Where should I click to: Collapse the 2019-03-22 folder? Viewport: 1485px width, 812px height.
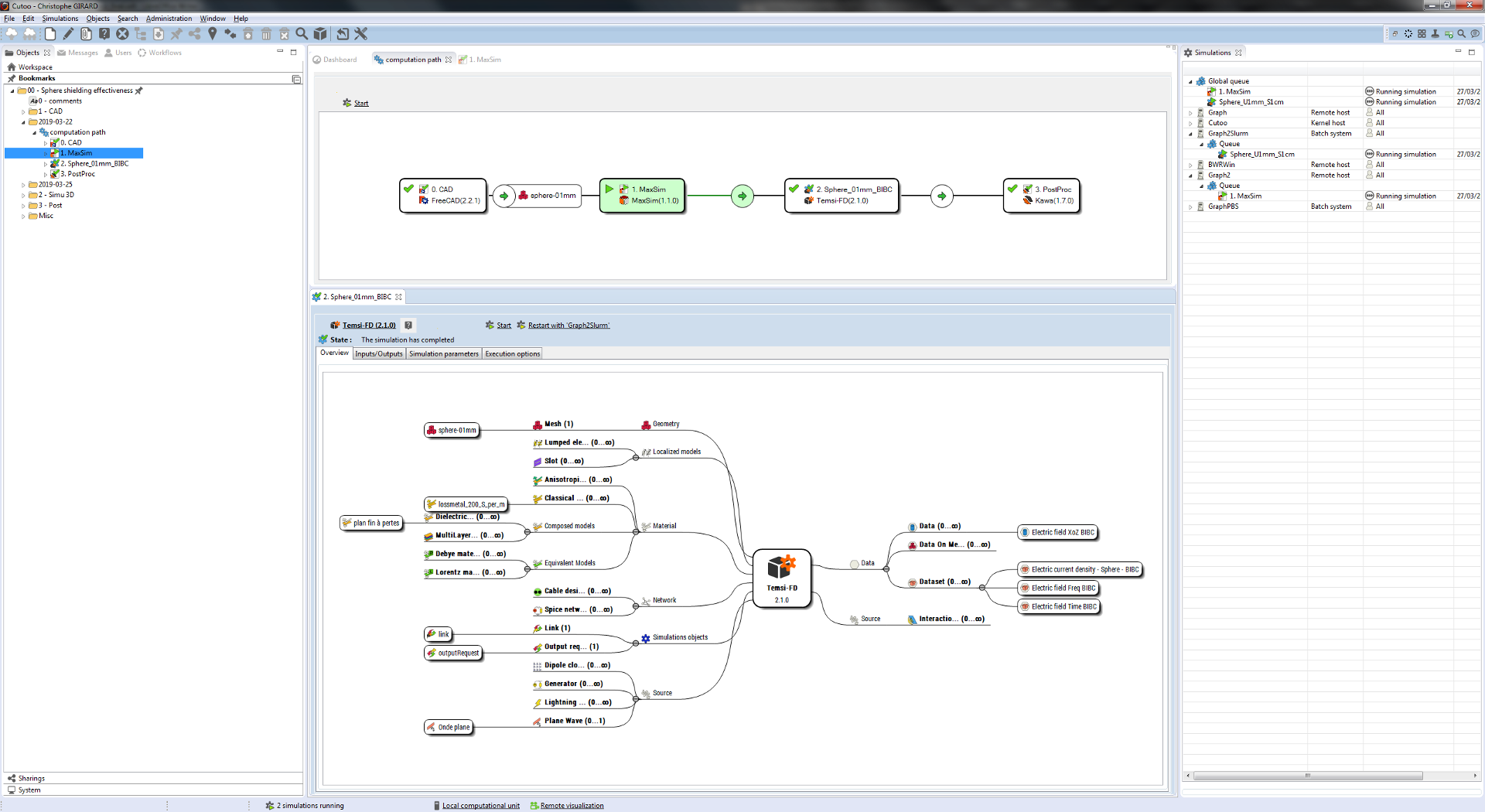coord(23,122)
